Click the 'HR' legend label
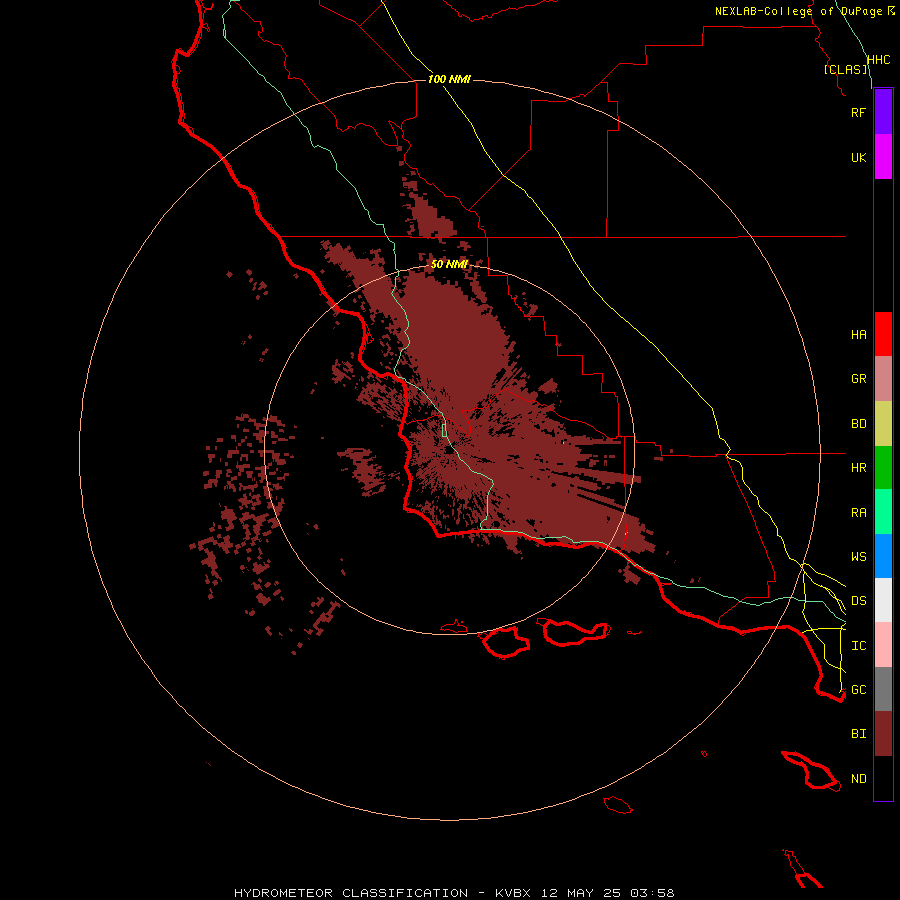 (858, 468)
